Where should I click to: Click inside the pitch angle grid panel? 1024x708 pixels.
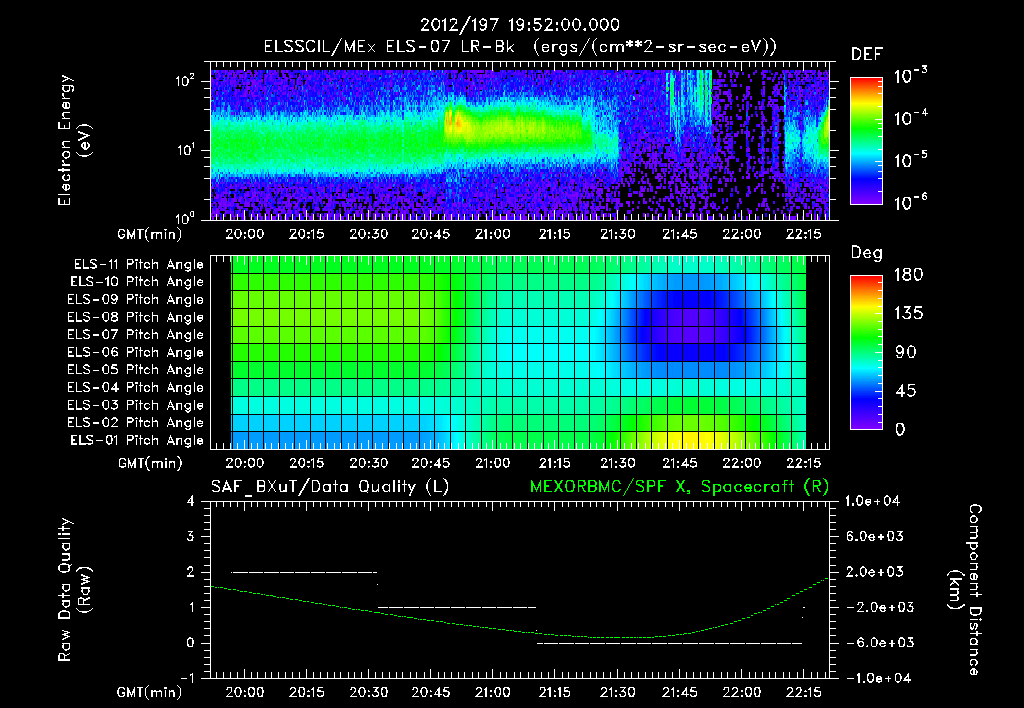(x=520, y=352)
